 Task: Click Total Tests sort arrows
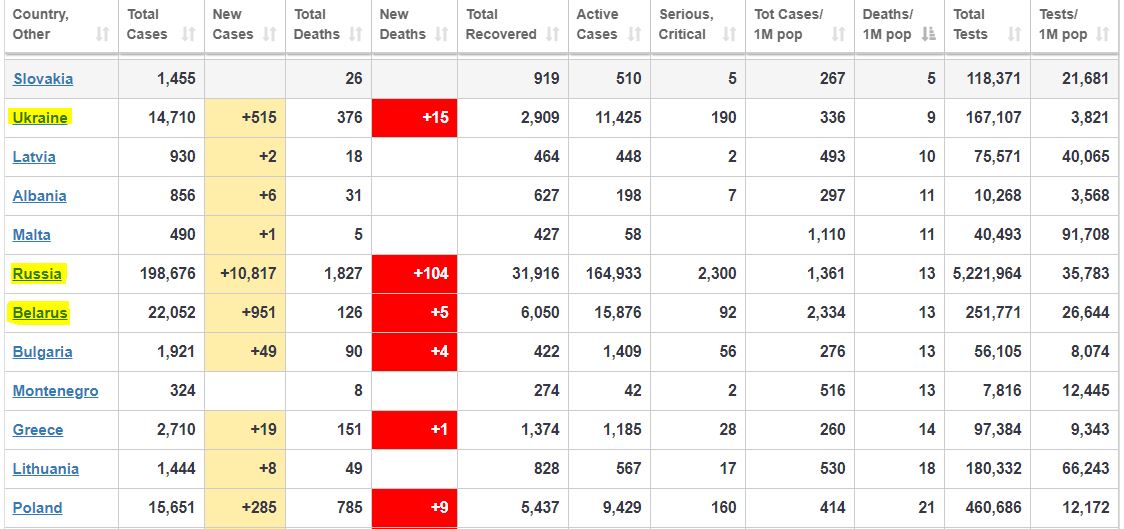1015,35
